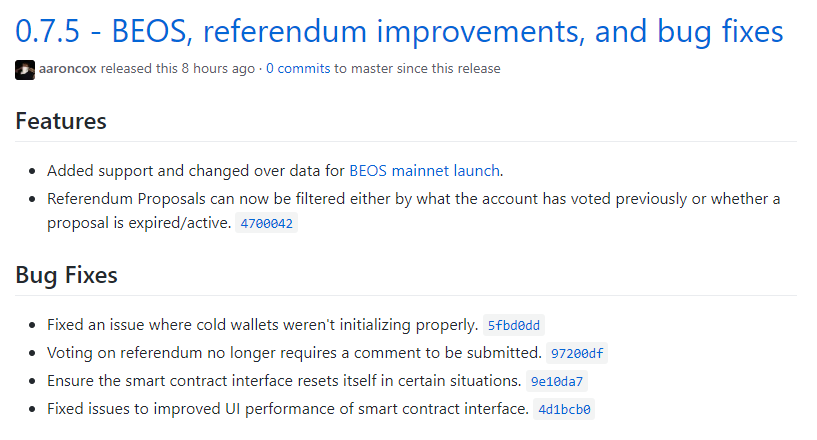The width and height of the screenshot is (817, 440).
Task: Click the cold wallets initializing fix text
Action: pyautogui.click(x=262, y=325)
